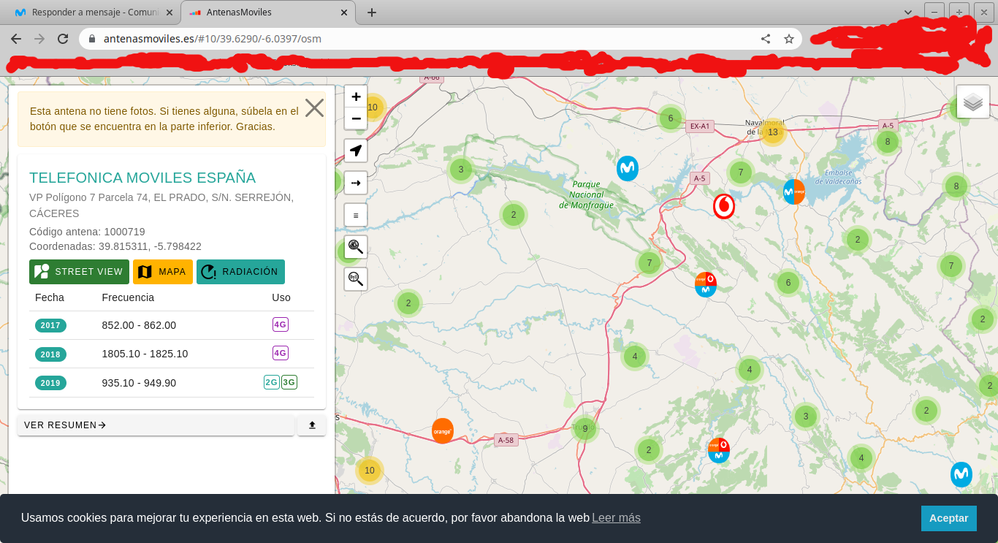This screenshot has width=998, height=543.
Task: Open Street View for this antenna
Action: [x=79, y=272]
